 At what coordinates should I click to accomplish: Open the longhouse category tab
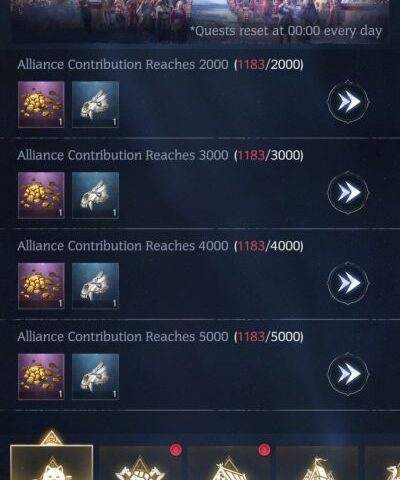coord(229,463)
